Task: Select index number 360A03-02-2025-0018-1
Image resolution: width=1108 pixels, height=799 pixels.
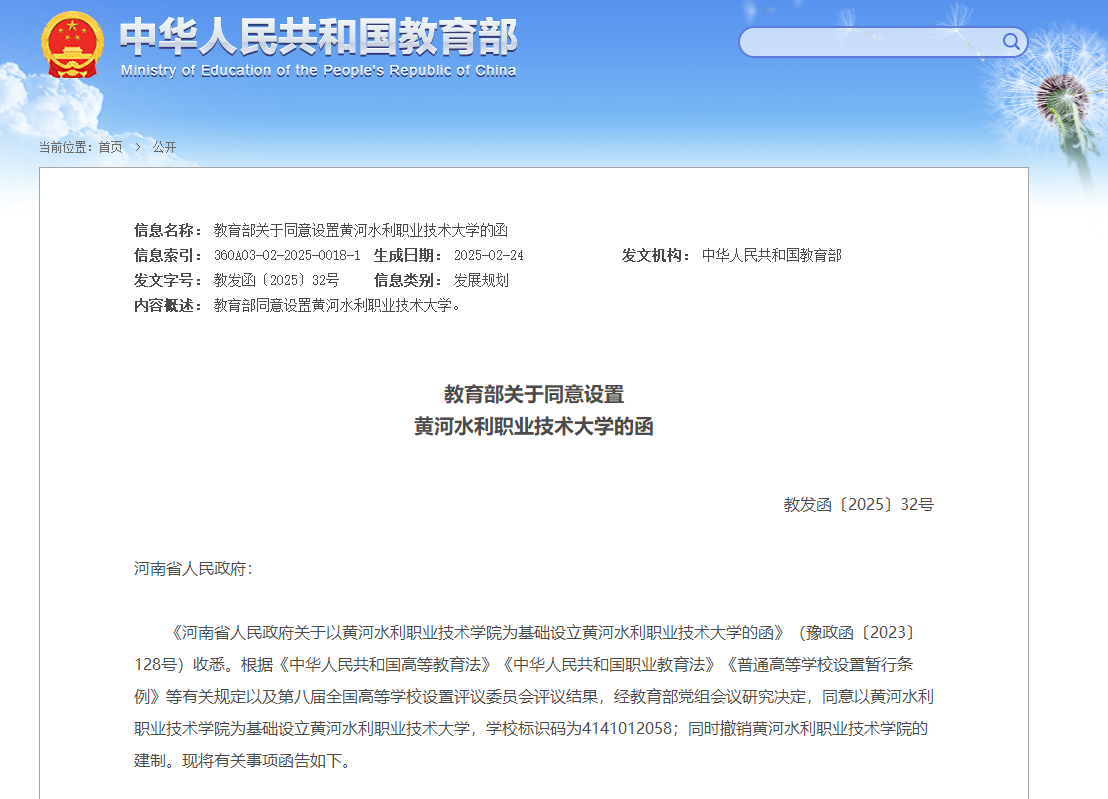Action: (x=287, y=255)
